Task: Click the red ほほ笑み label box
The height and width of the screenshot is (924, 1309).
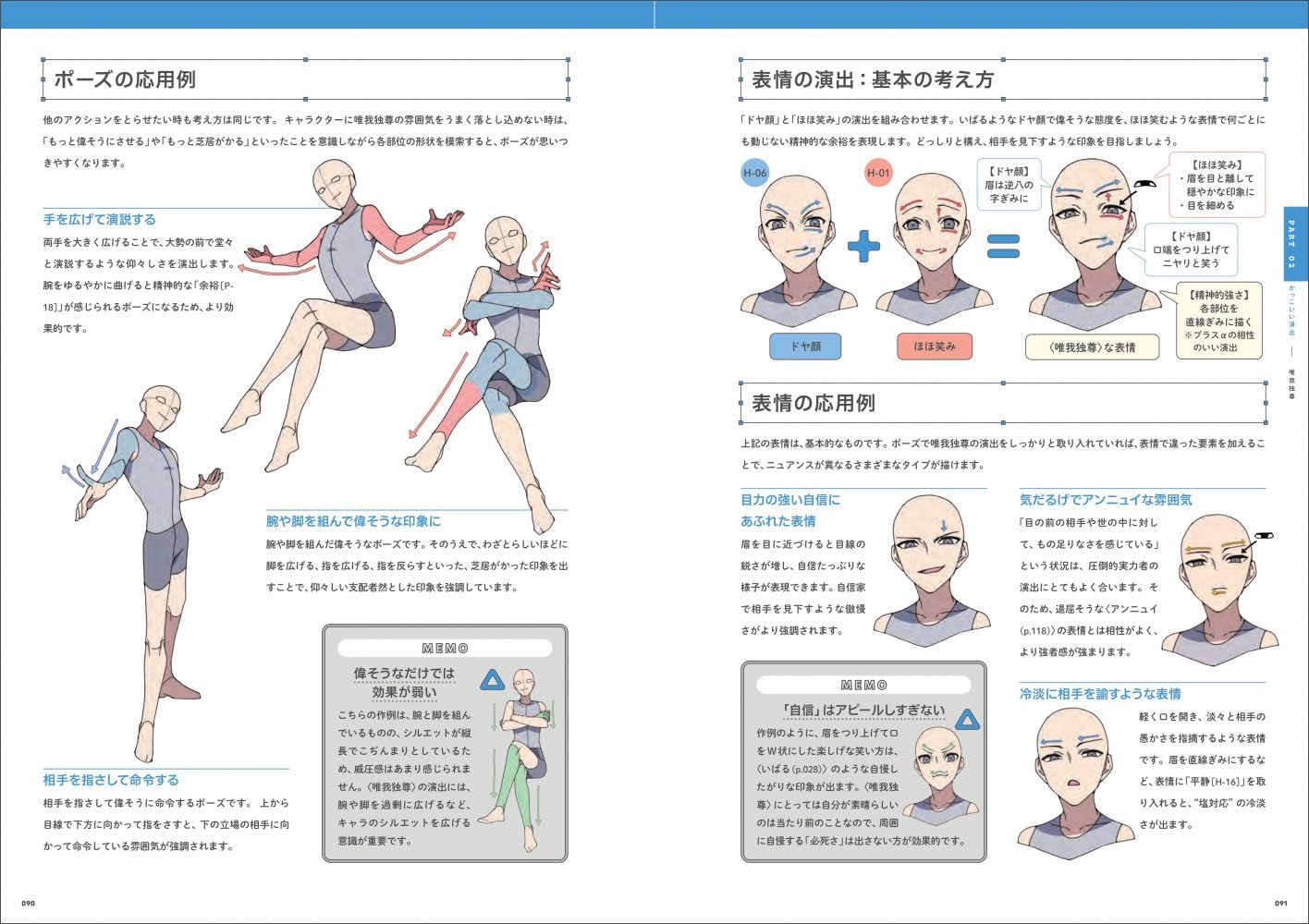Action: click(934, 346)
